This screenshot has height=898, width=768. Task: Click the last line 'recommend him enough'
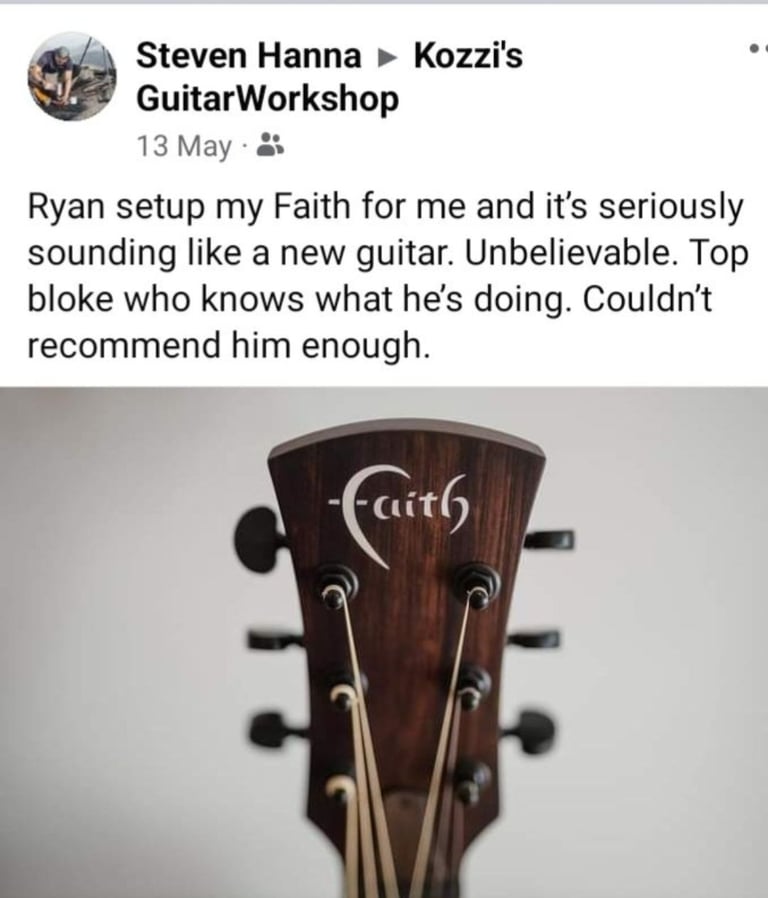click(x=228, y=347)
